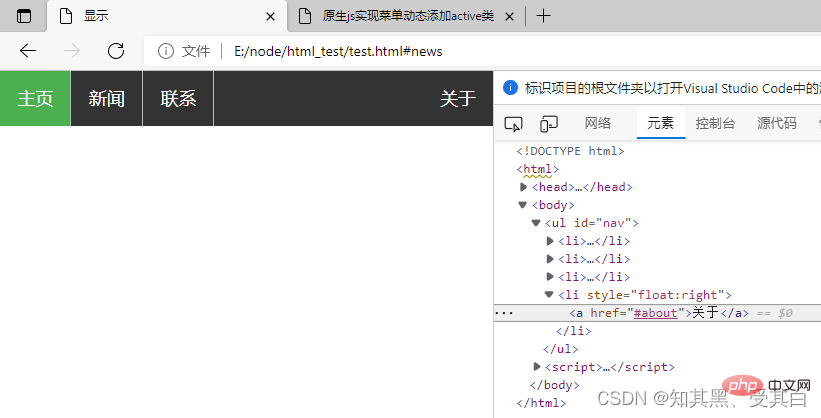Collapse the body element node

click(x=523, y=205)
